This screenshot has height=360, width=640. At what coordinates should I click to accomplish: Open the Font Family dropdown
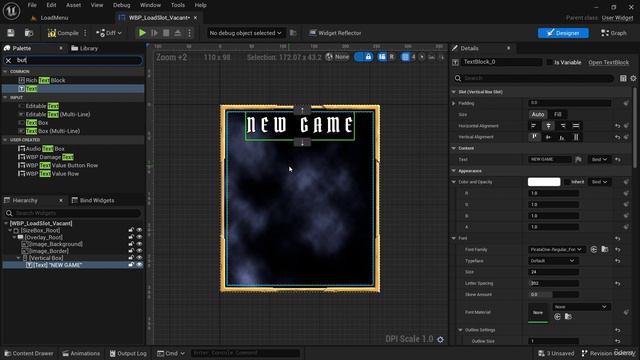point(556,249)
